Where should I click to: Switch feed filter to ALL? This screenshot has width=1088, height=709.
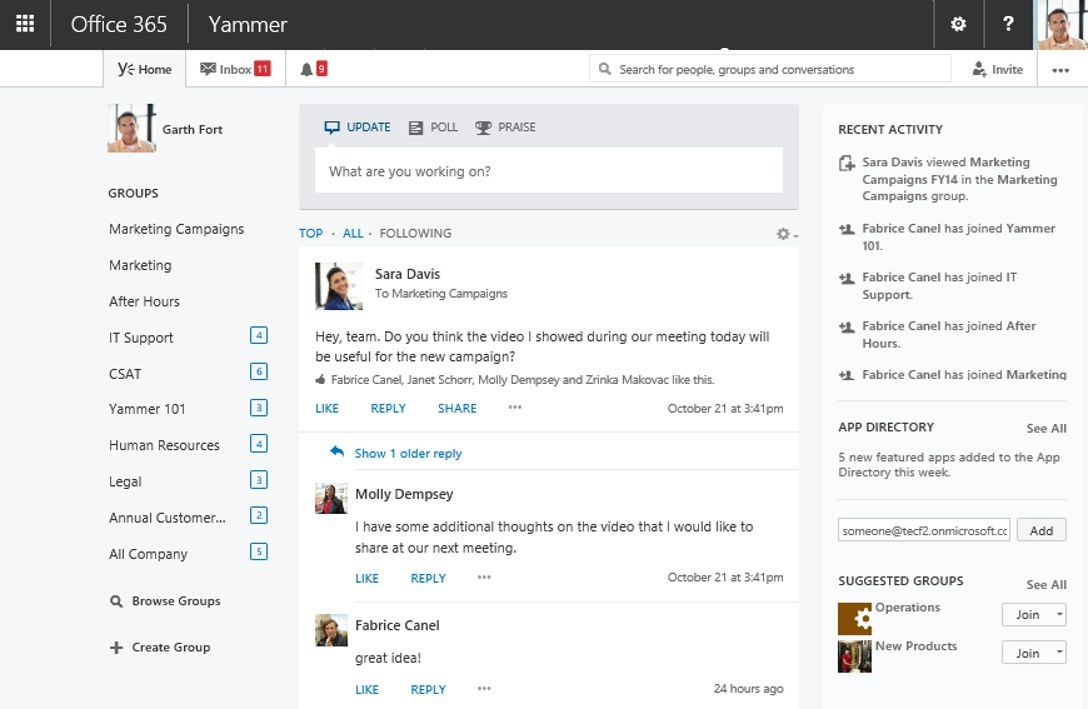tap(353, 232)
